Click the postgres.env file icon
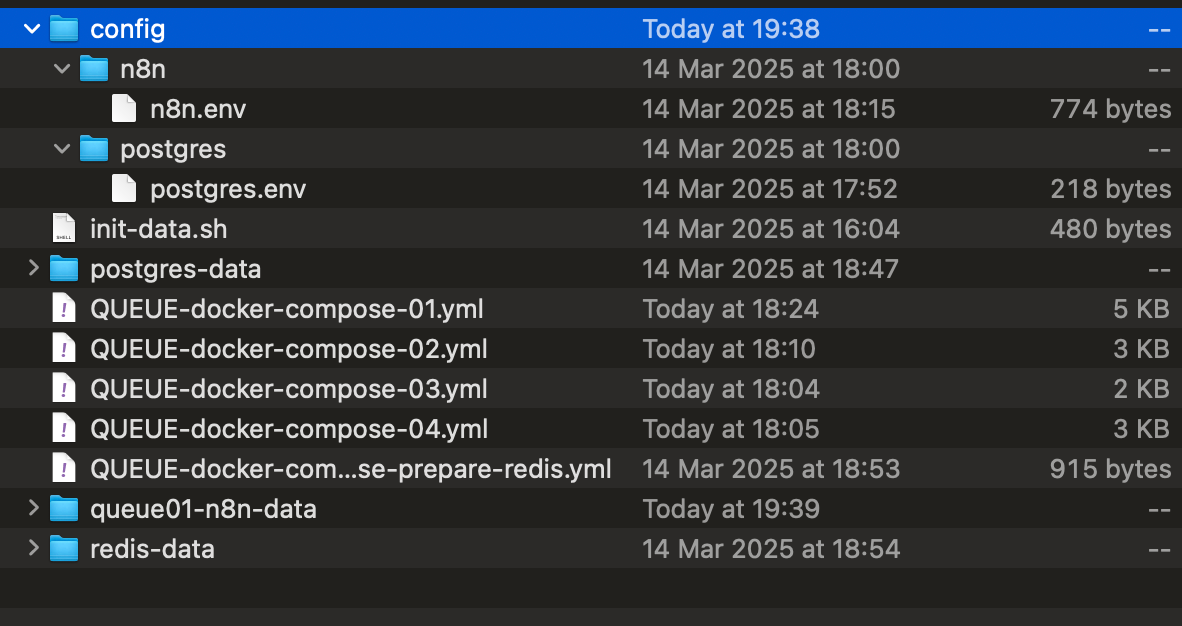This screenshot has width=1182, height=626. pos(124,189)
